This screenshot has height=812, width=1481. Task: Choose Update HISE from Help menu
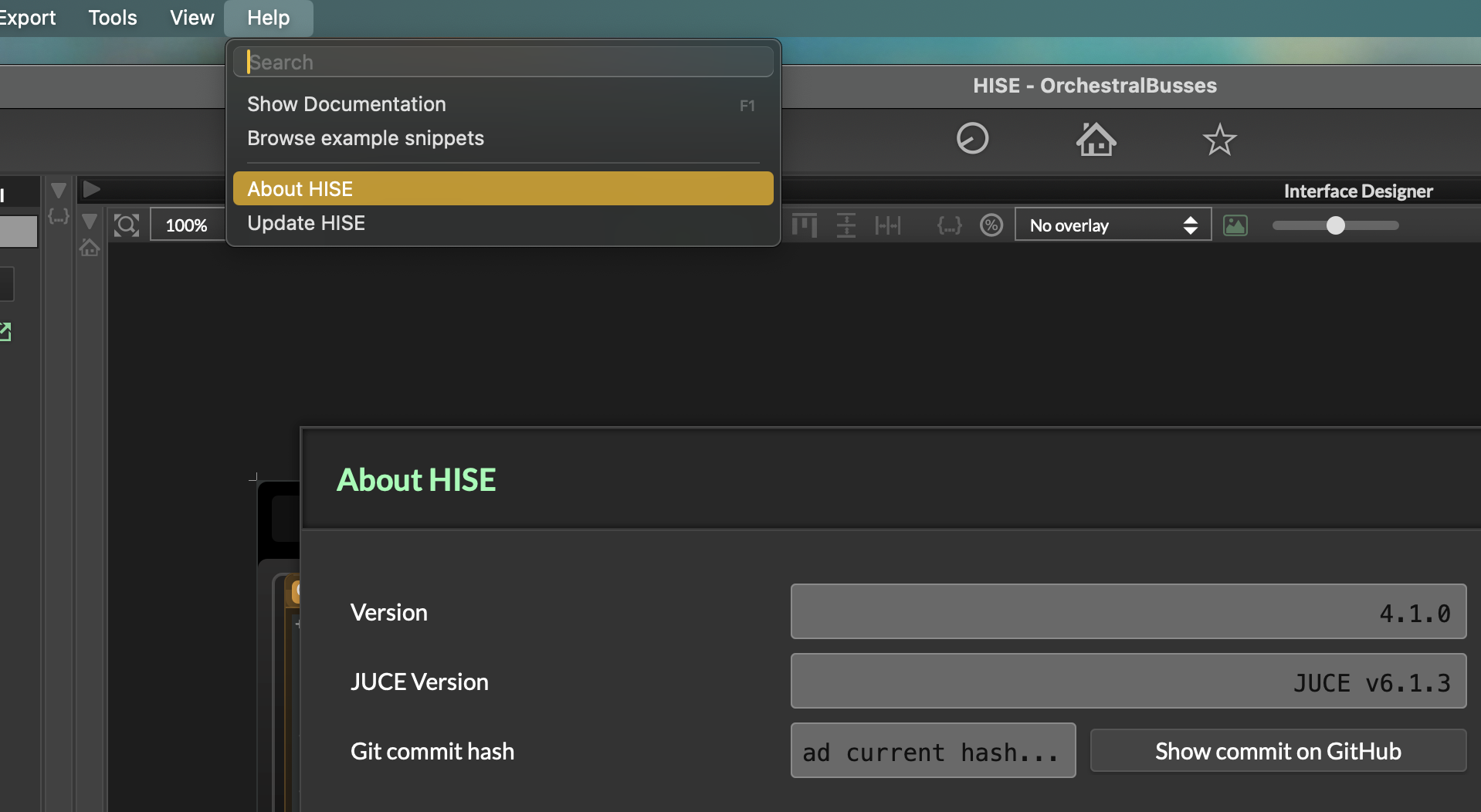pos(503,223)
